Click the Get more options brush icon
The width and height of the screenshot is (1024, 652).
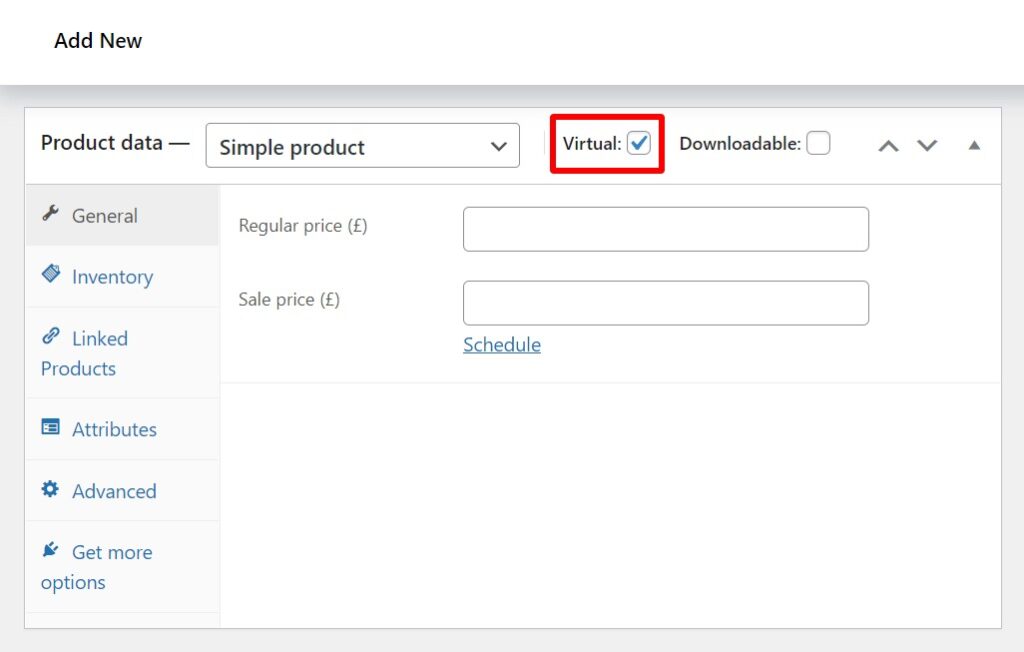coord(50,551)
